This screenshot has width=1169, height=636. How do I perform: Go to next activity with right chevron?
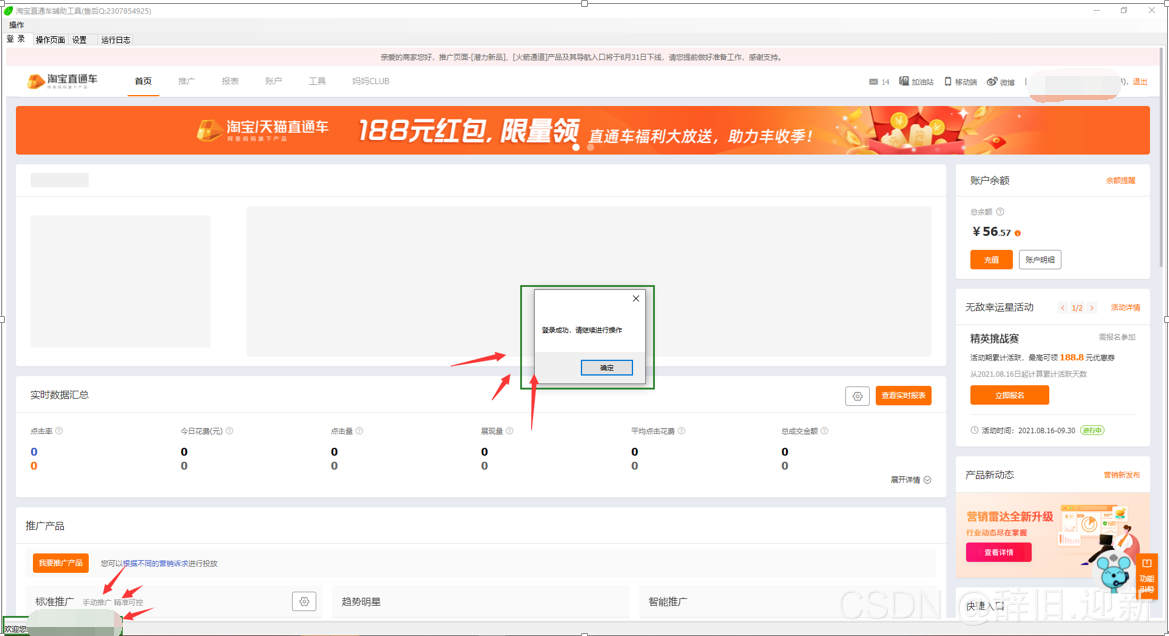pos(1091,308)
